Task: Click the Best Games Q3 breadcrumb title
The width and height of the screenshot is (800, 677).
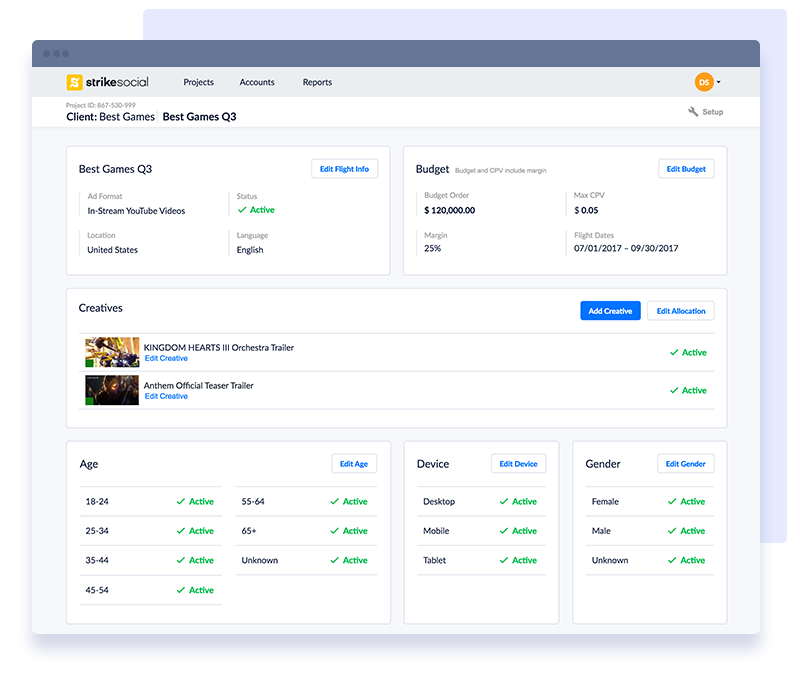Action: (x=199, y=117)
